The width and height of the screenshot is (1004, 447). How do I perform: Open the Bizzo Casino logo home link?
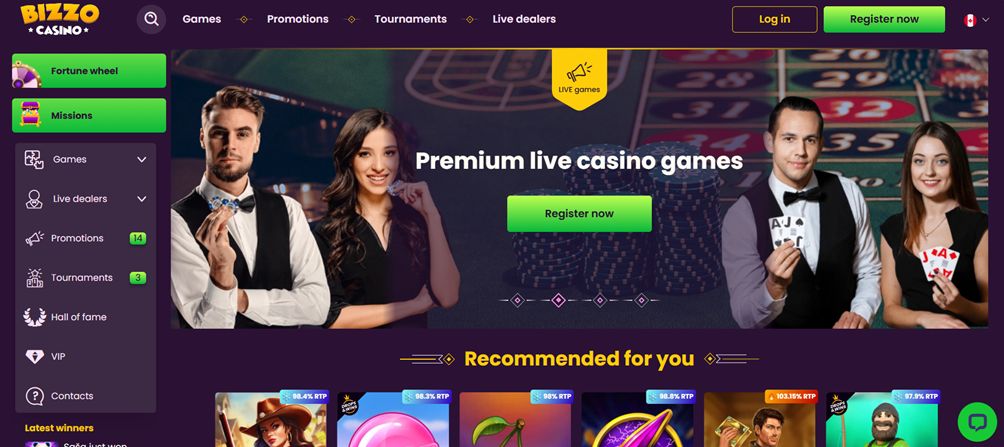60,19
